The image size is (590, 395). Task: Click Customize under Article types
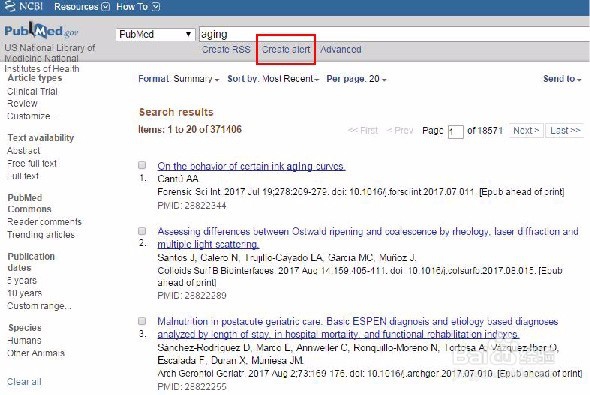click(29, 116)
